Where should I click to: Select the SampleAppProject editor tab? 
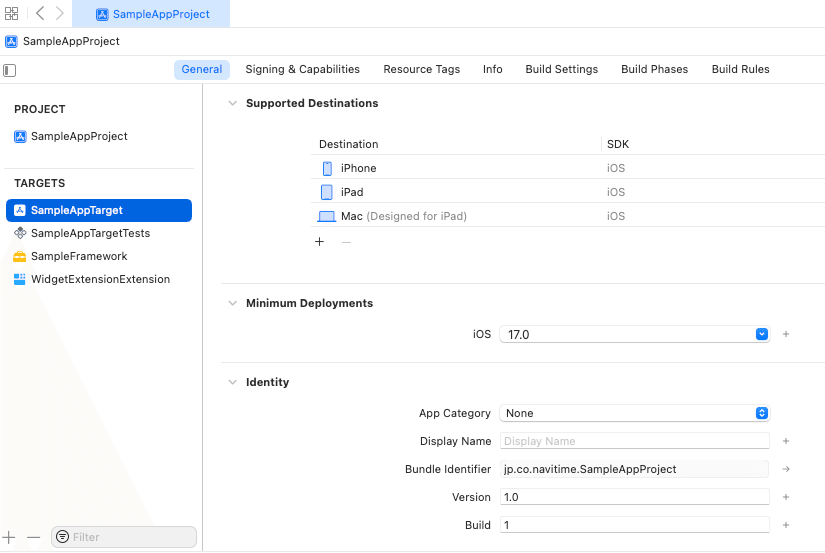(x=151, y=14)
